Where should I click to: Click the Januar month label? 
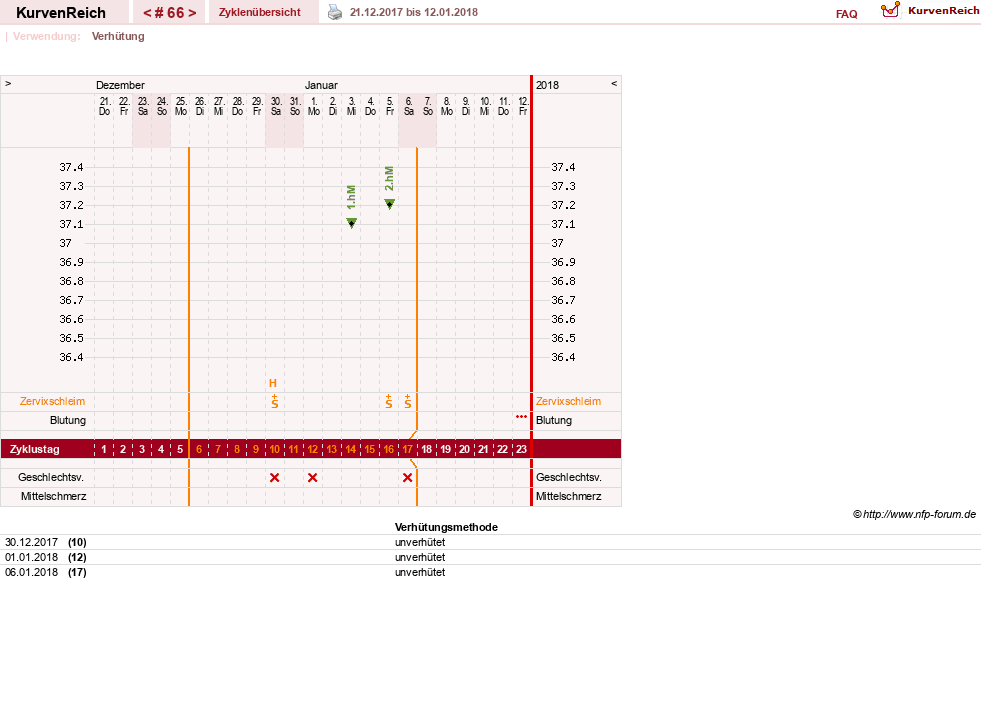pos(321,85)
